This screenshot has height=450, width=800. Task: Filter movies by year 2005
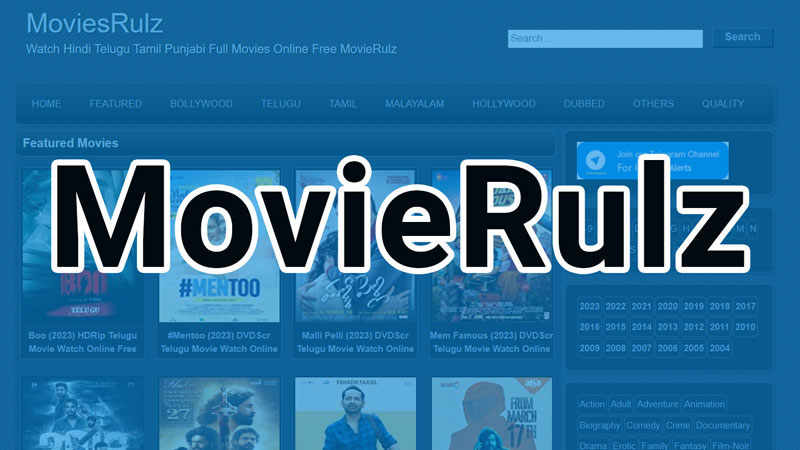(x=693, y=348)
